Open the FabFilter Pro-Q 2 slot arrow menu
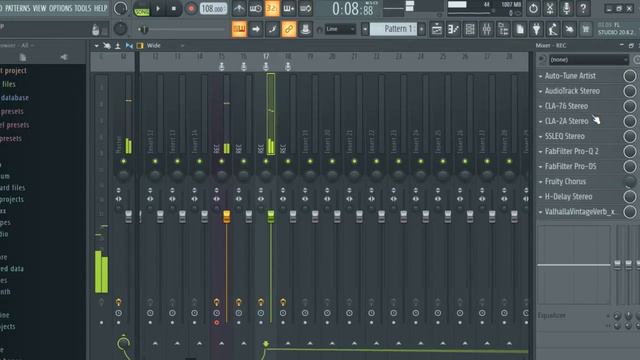Image resolution: width=640 pixels, height=360 pixels. click(x=540, y=152)
